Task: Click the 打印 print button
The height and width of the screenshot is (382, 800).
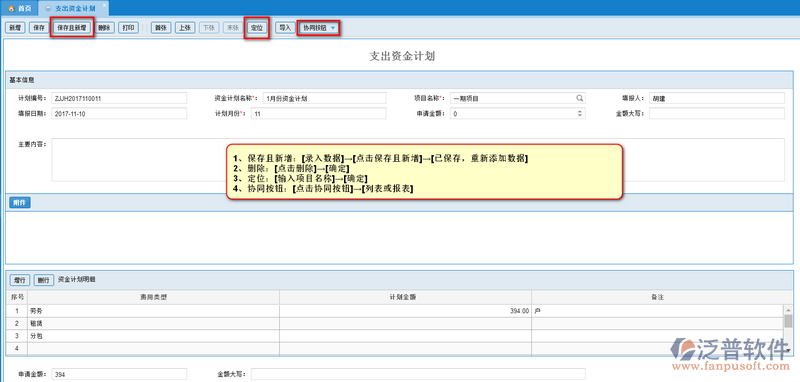Action: pos(128,28)
